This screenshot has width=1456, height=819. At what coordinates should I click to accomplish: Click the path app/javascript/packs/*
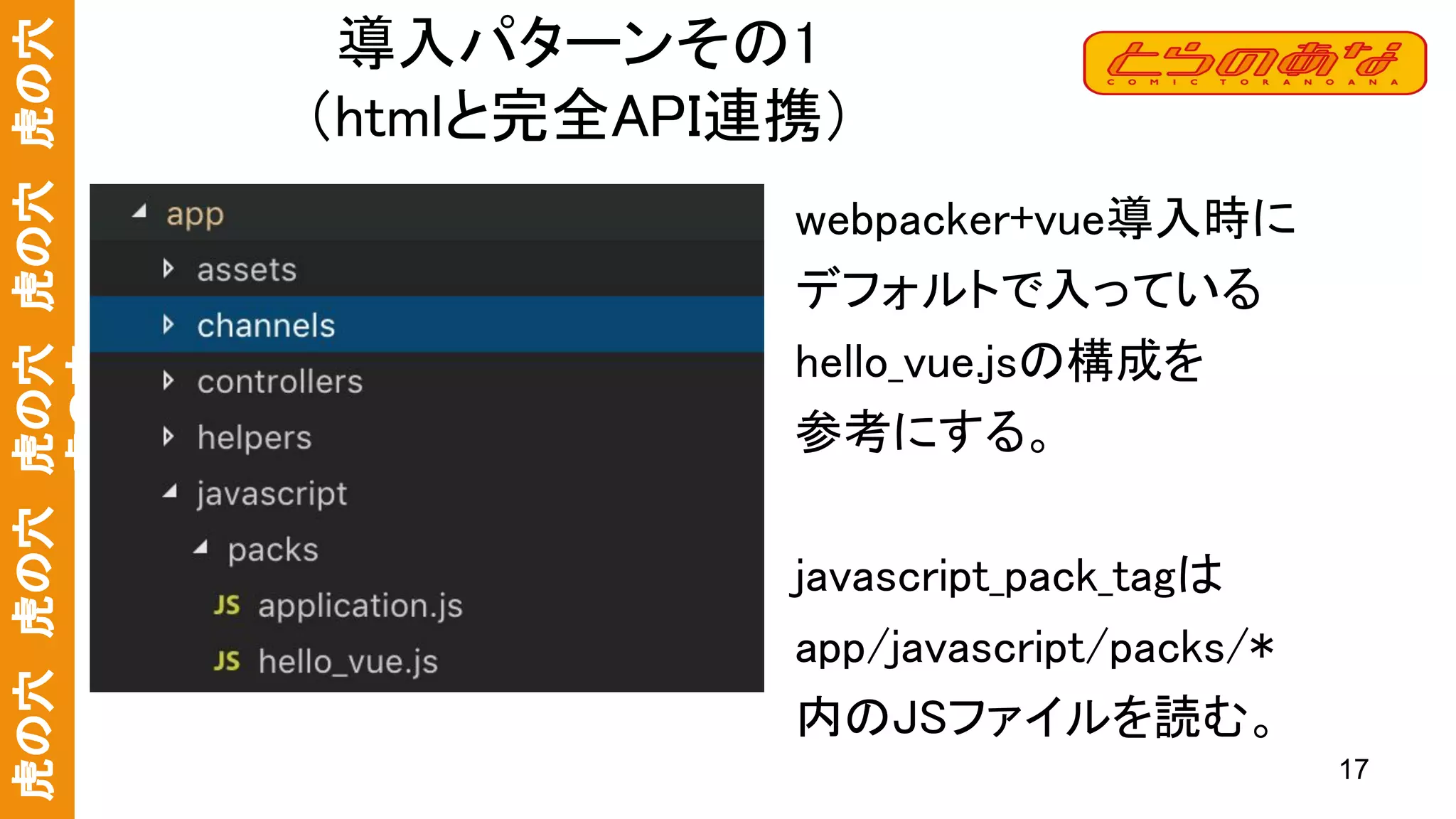coord(1034,647)
